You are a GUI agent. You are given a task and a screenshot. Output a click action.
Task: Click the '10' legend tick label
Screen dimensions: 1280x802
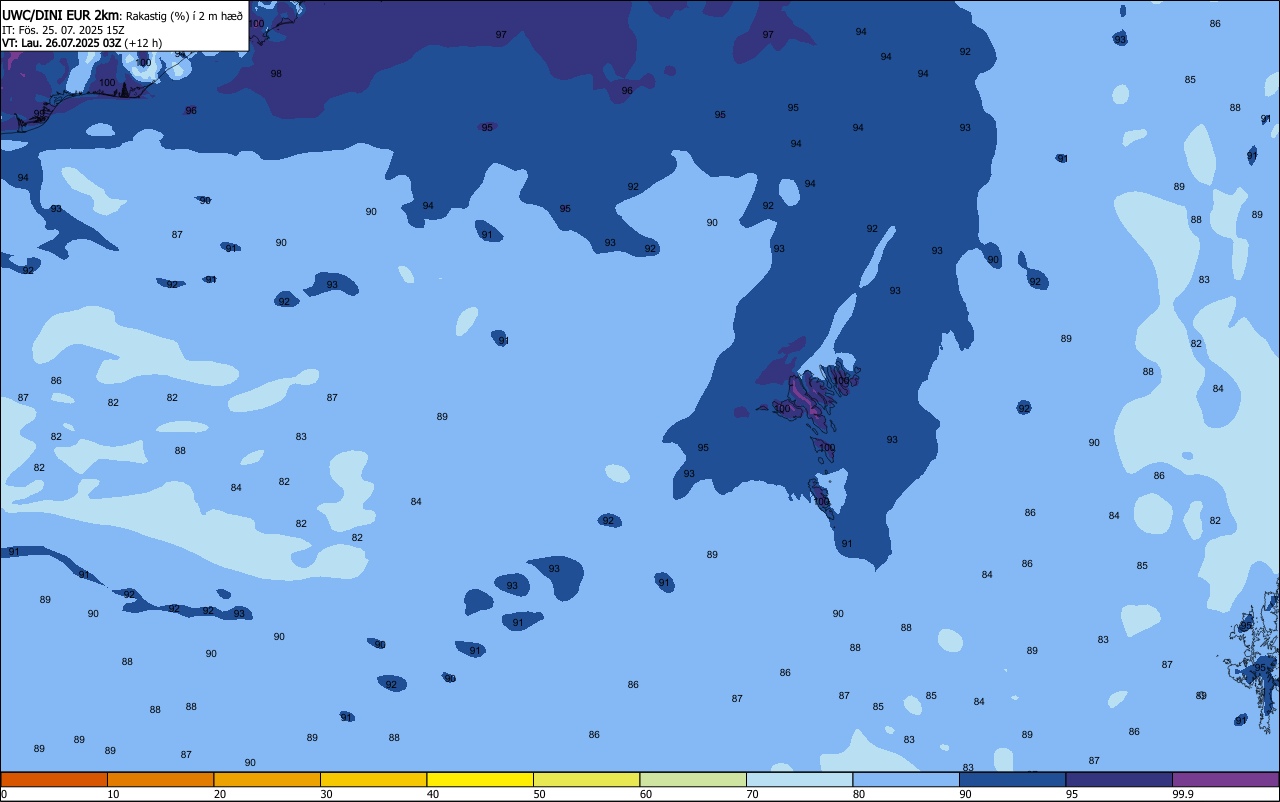pos(113,794)
